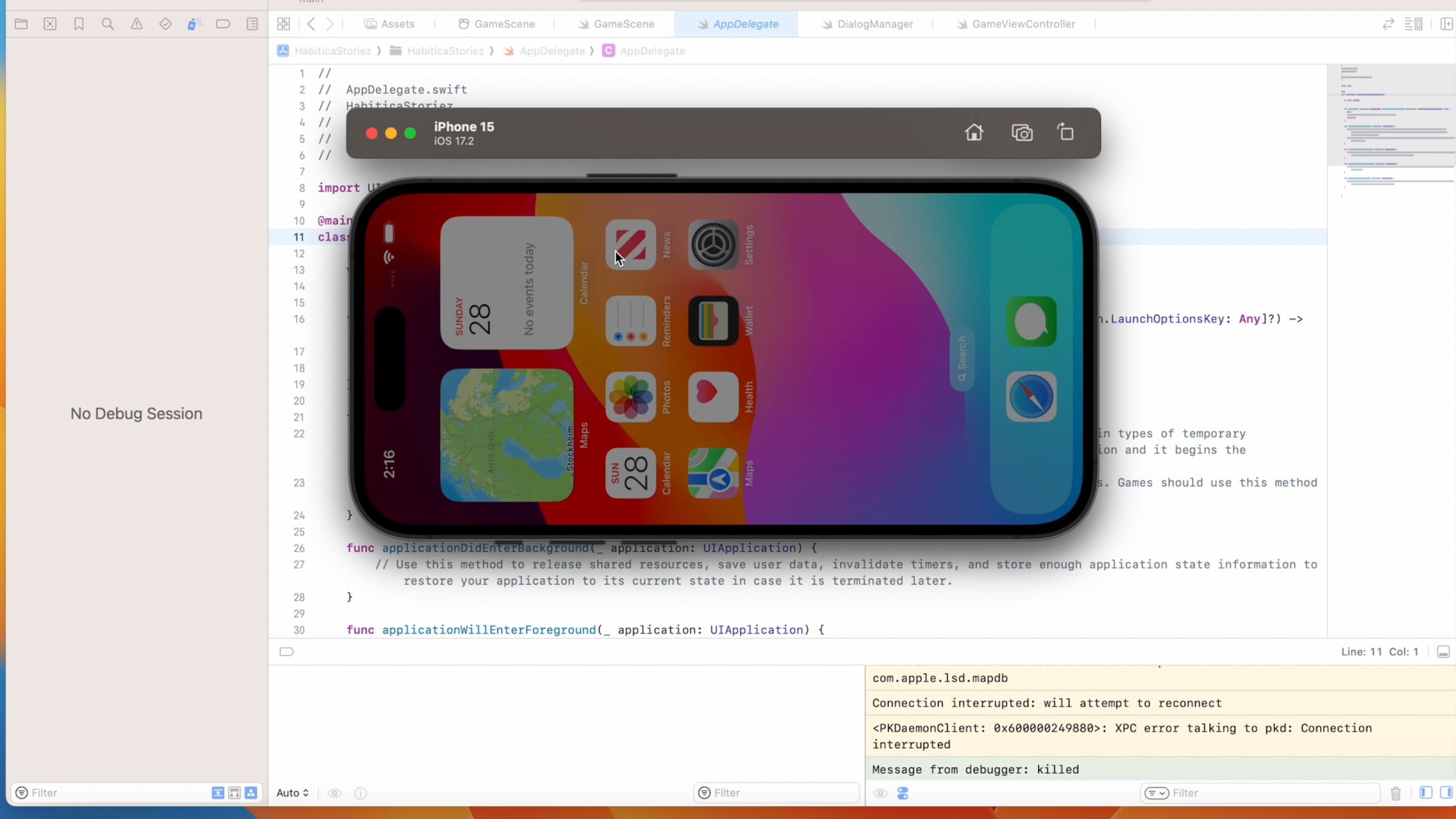Open the AppDelegate file breadcrumb
Viewport: 1456px width, 819px height.
click(x=544, y=51)
